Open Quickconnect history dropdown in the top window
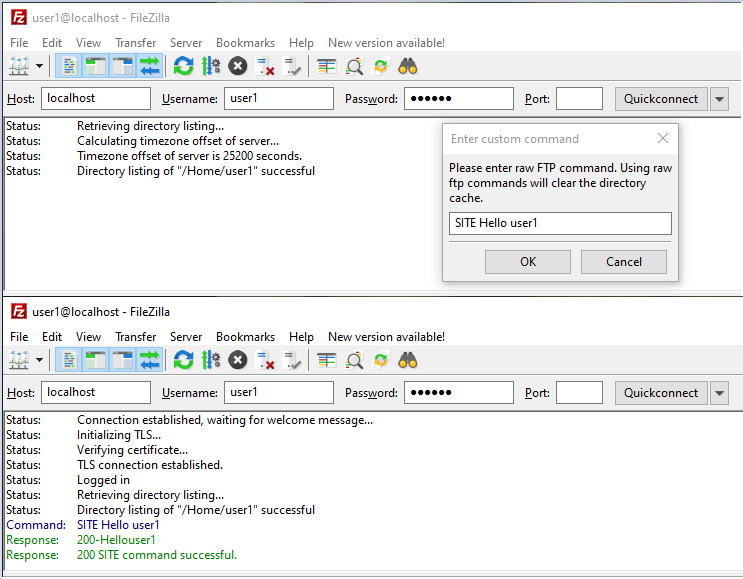 click(720, 99)
